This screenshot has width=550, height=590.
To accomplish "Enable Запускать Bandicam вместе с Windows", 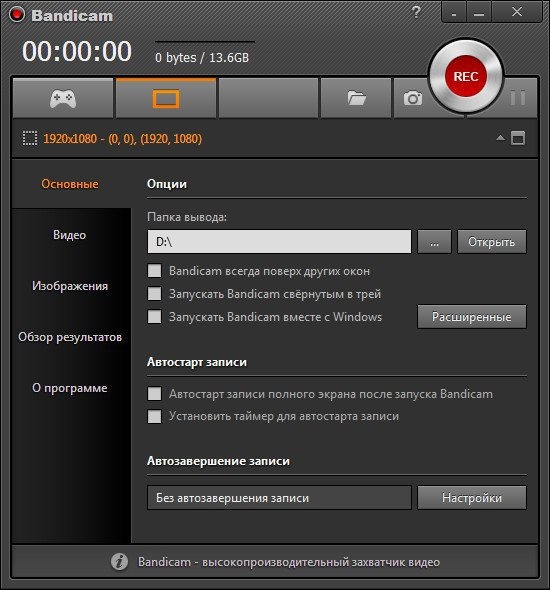I will pos(154,317).
